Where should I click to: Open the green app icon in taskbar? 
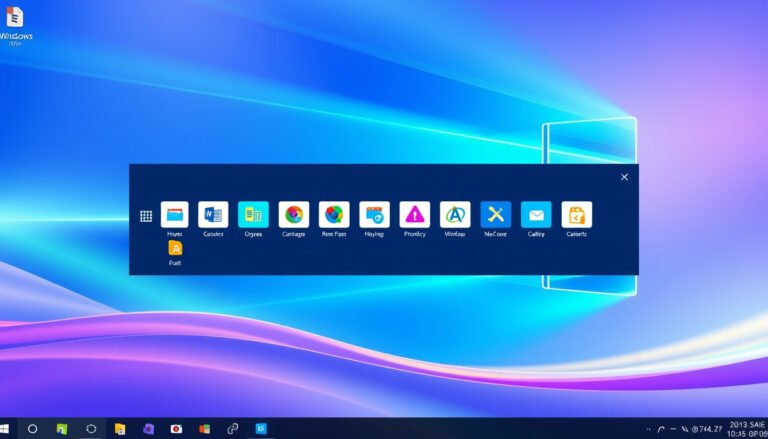coord(62,429)
